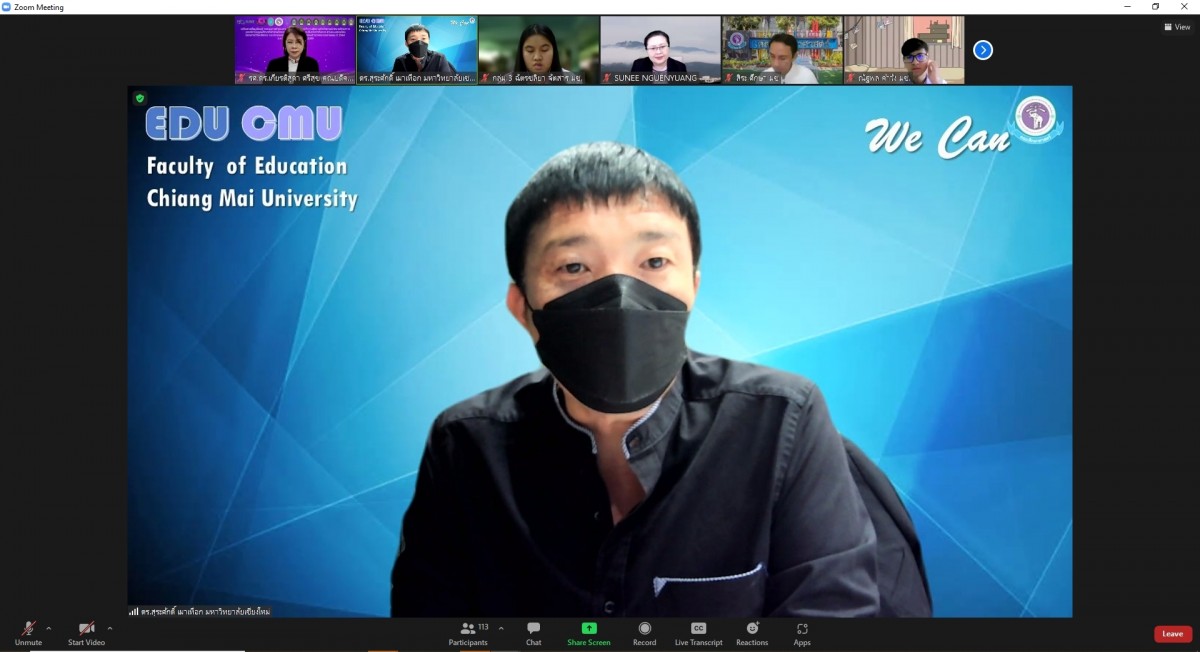
Task: Click the green encryption shield icon
Action: click(140, 98)
